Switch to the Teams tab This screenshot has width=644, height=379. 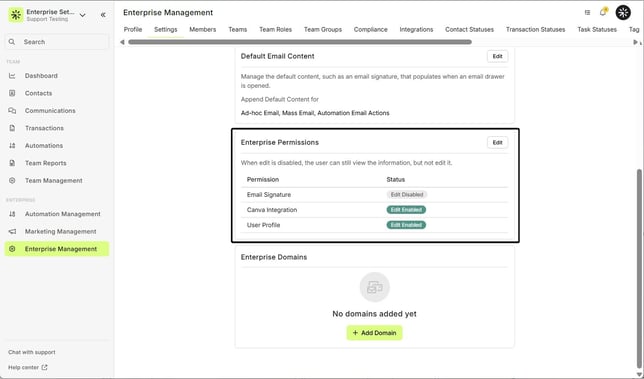click(x=238, y=30)
